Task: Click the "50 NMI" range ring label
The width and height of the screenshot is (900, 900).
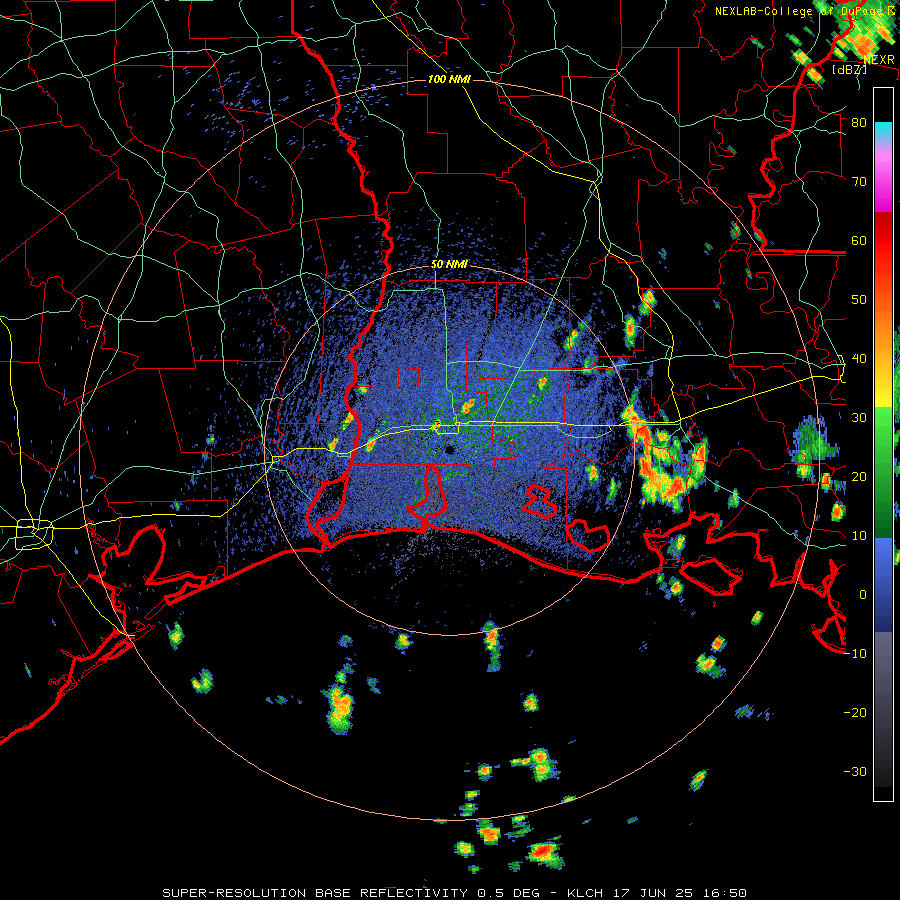Action: click(449, 265)
